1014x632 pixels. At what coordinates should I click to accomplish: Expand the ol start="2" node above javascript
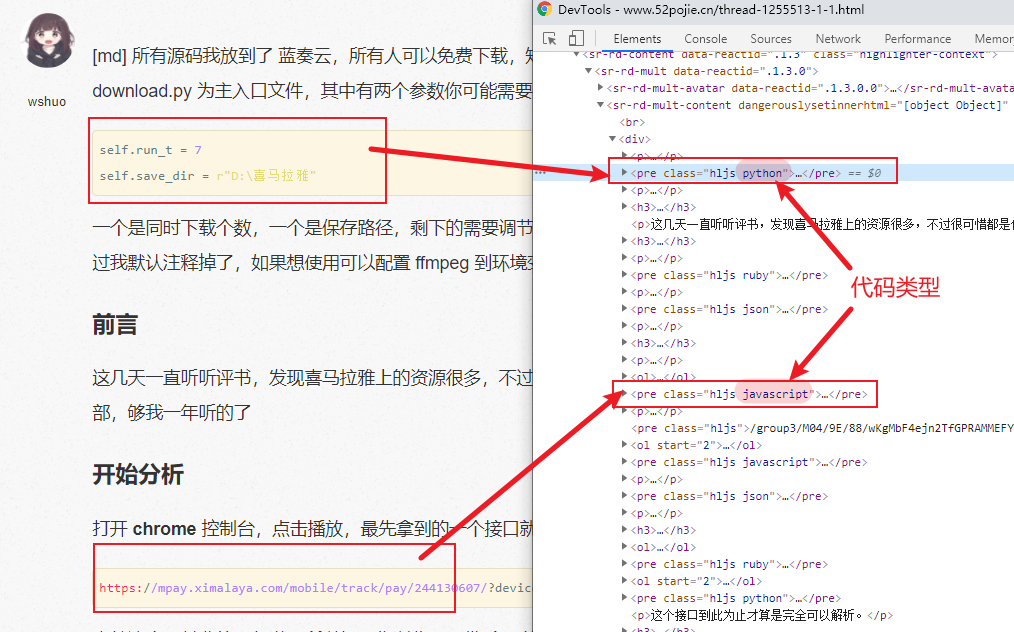click(x=624, y=444)
